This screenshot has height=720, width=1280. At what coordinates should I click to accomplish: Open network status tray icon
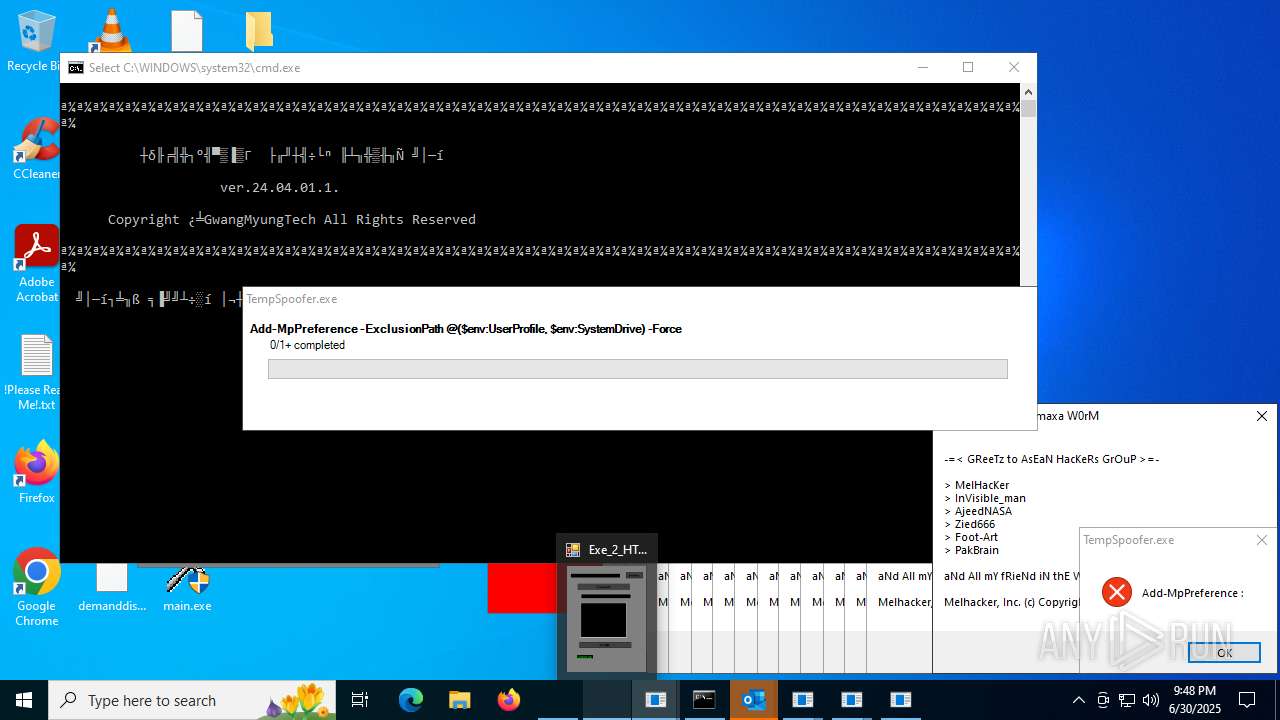[1127, 700]
